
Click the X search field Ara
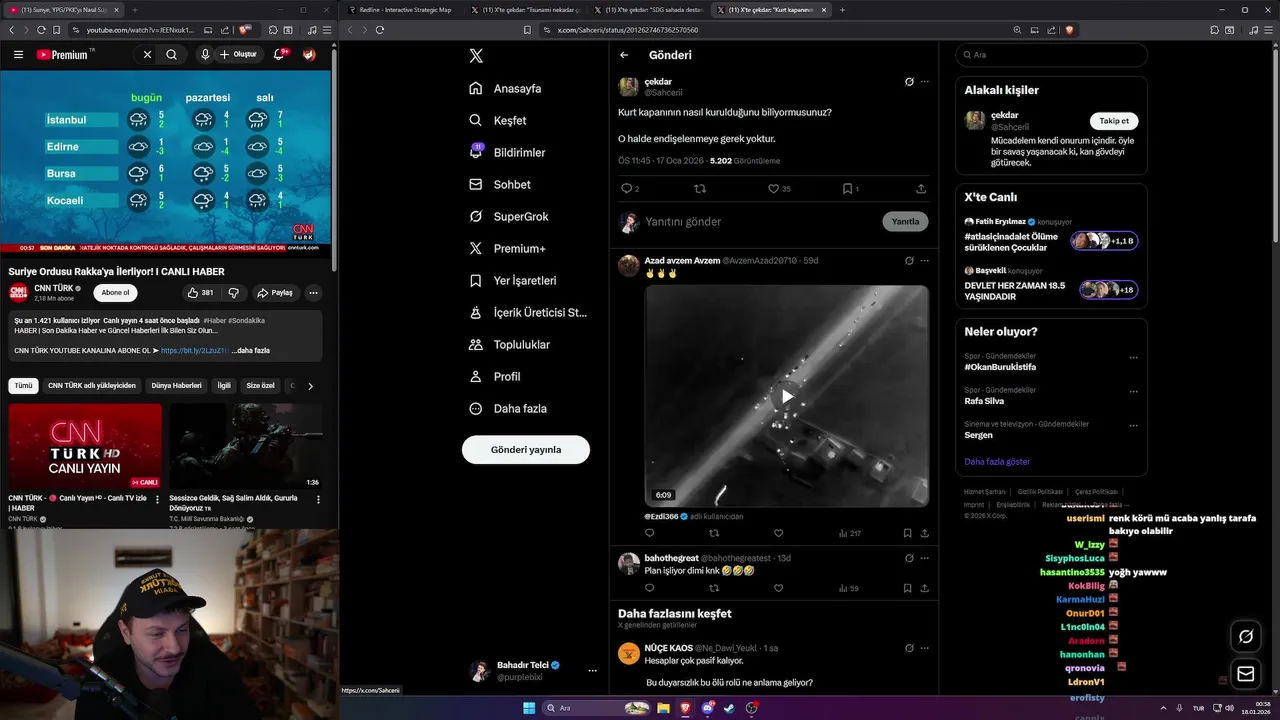1051,55
